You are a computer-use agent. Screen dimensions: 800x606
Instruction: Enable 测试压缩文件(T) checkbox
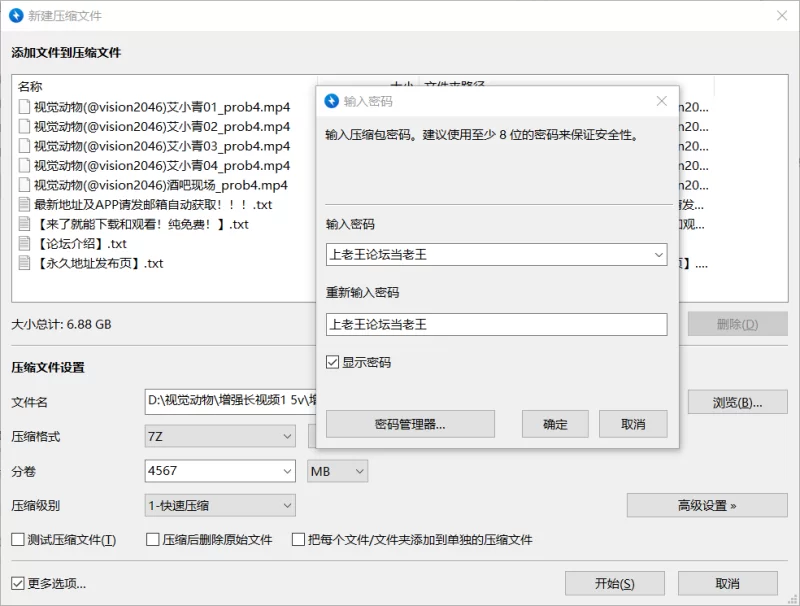coord(18,540)
